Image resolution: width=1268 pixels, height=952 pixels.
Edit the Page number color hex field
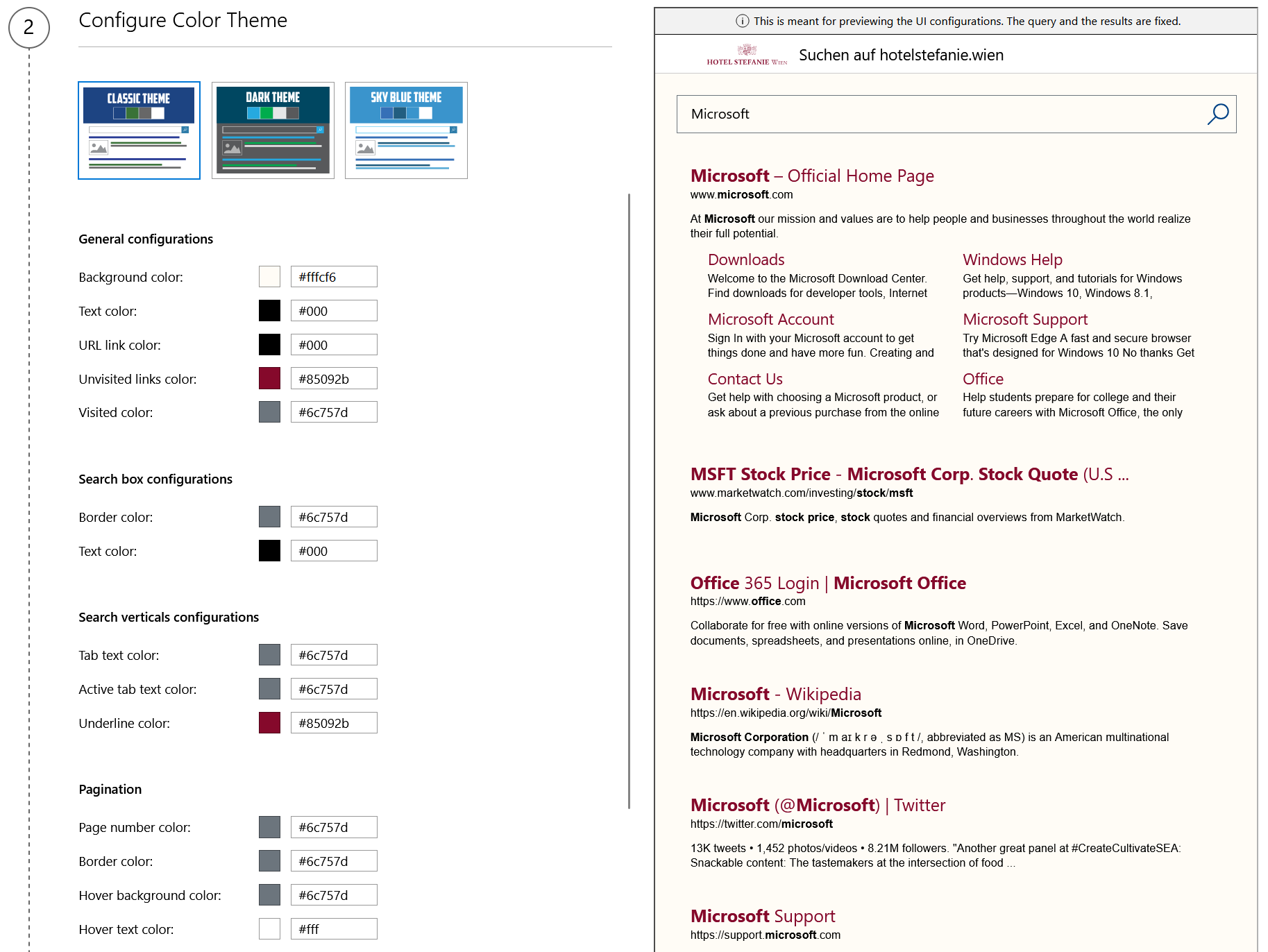pos(334,827)
